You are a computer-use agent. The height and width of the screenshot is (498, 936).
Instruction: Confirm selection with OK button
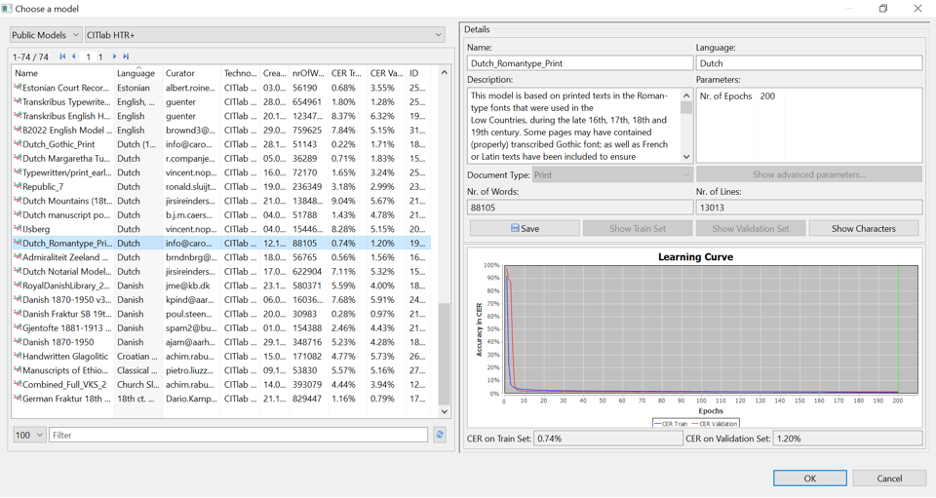pos(809,478)
